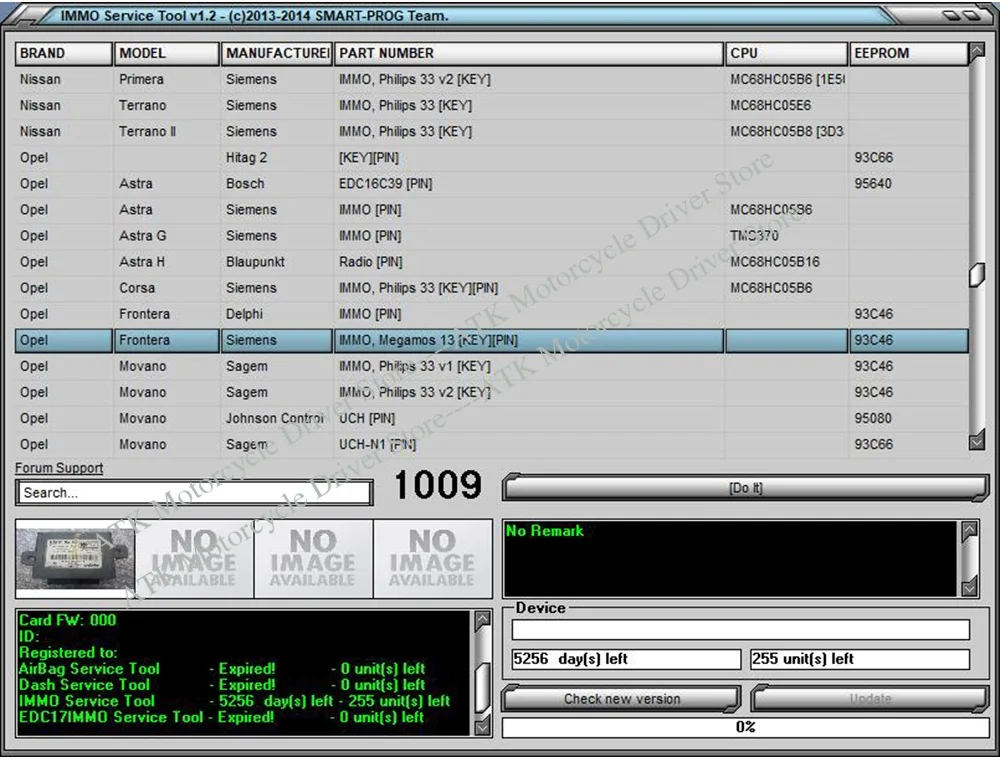This screenshot has height=760, width=1000.
Task: Sort by the EEPROM column header
Action: click(908, 53)
